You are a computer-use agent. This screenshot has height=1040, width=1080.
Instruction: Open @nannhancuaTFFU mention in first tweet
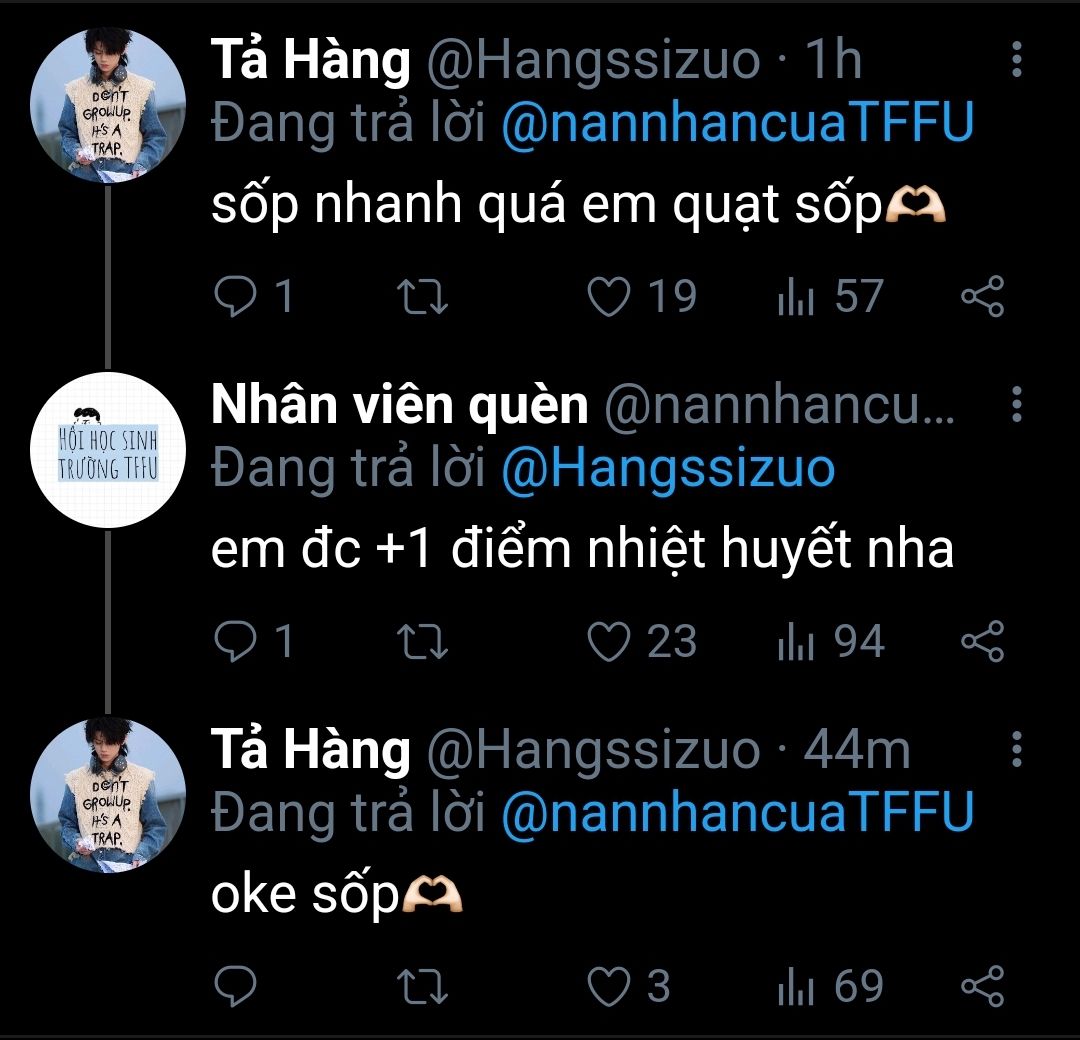click(x=736, y=124)
